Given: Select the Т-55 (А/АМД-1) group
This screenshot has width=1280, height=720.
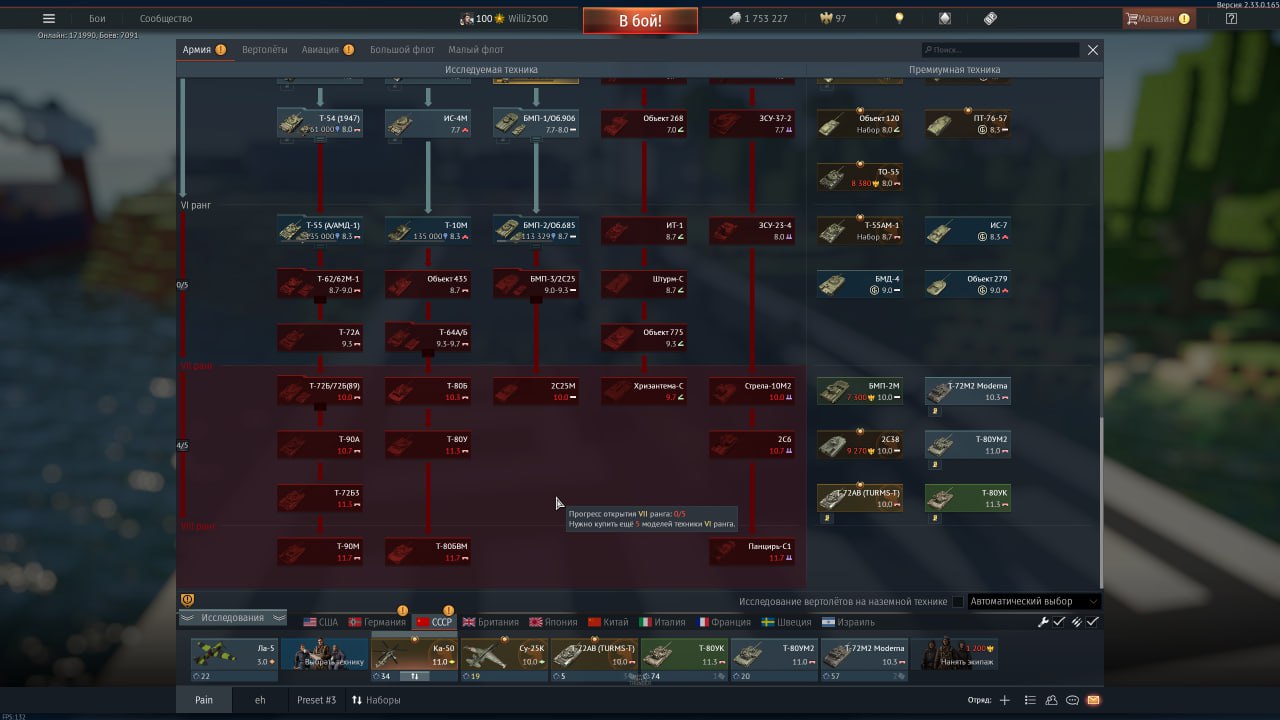Looking at the screenshot, I should point(320,230).
